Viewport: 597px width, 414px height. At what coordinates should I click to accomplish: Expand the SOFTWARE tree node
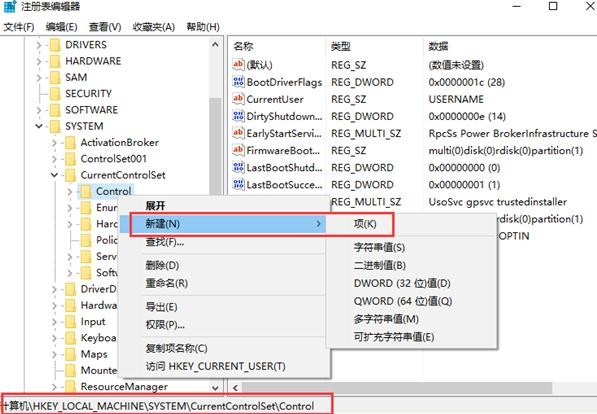point(39,110)
